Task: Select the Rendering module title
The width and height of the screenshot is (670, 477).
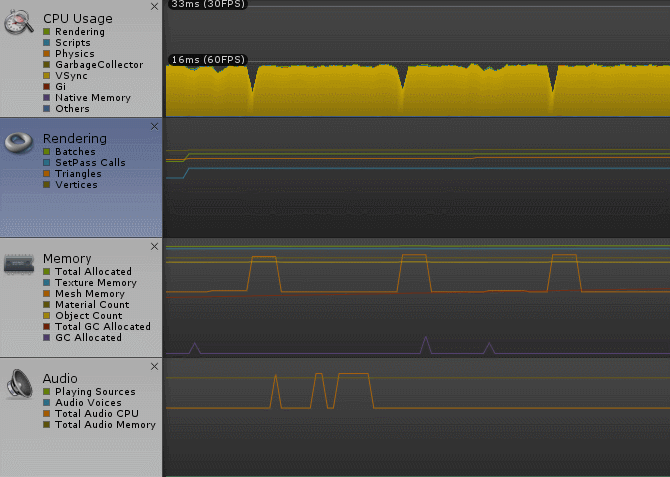Action: 75,138
